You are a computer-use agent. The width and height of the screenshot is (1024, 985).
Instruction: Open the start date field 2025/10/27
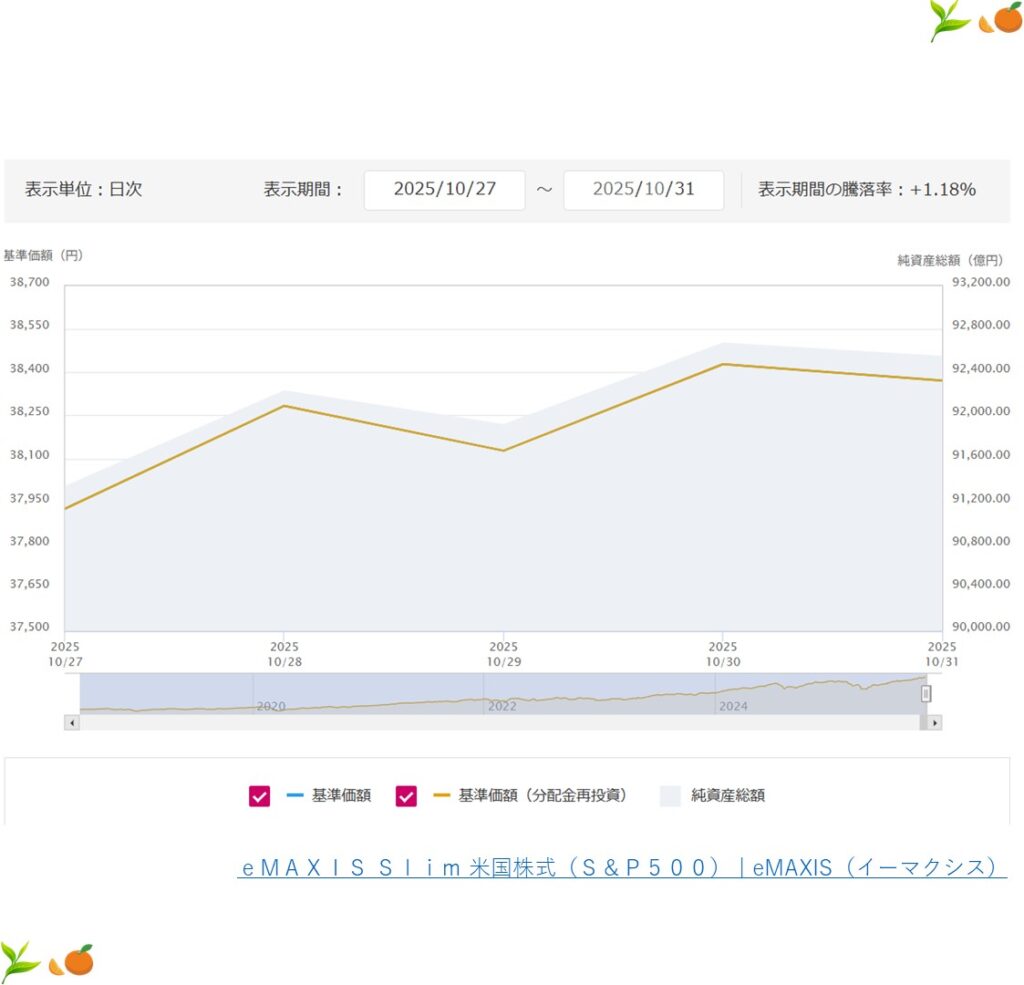point(444,190)
